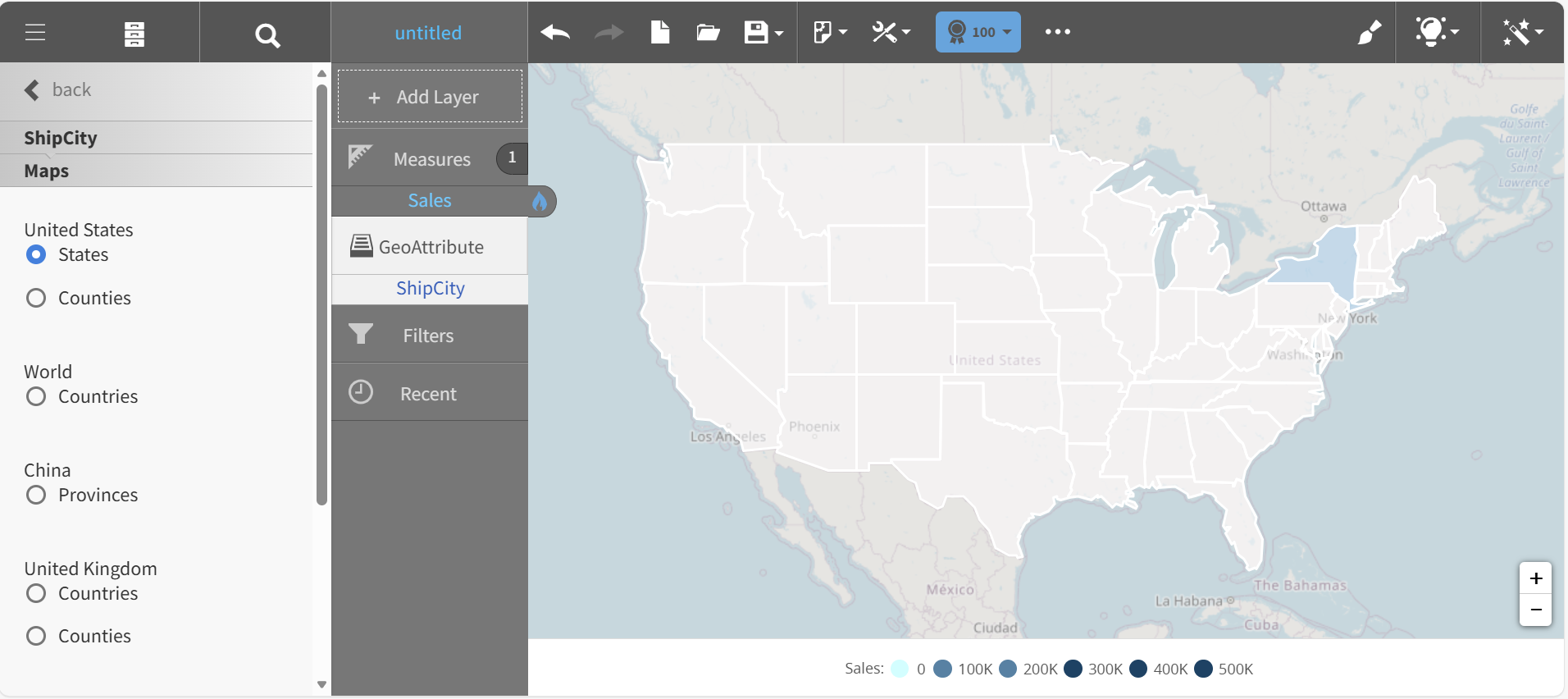This screenshot has width=1568, height=699.
Task: Click the Measures ruler icon
Action: click(x=360, y=156)
